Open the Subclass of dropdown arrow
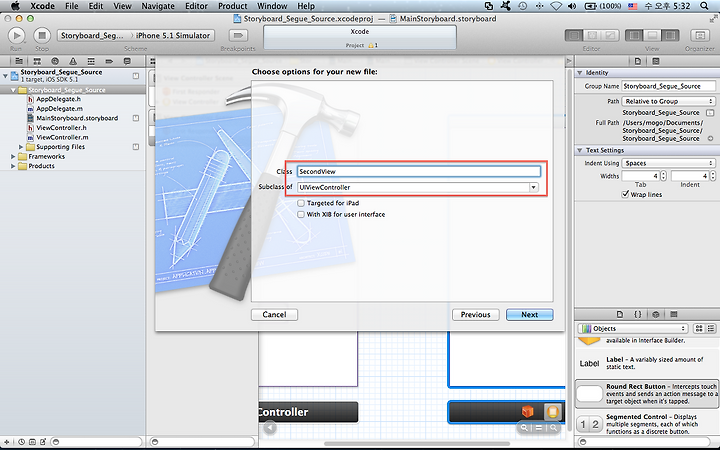Screen dimensions: 720x450 click(x=533, y=187)
